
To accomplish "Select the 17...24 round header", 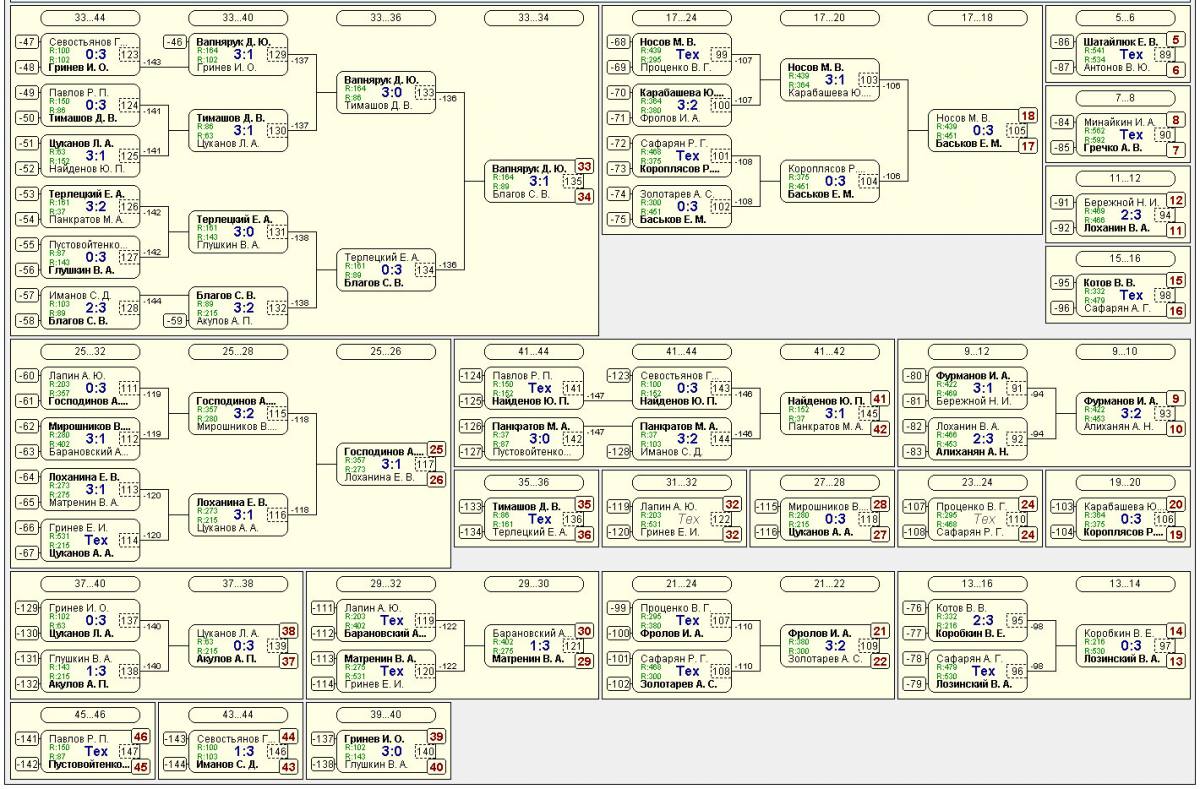I will 682,18.
